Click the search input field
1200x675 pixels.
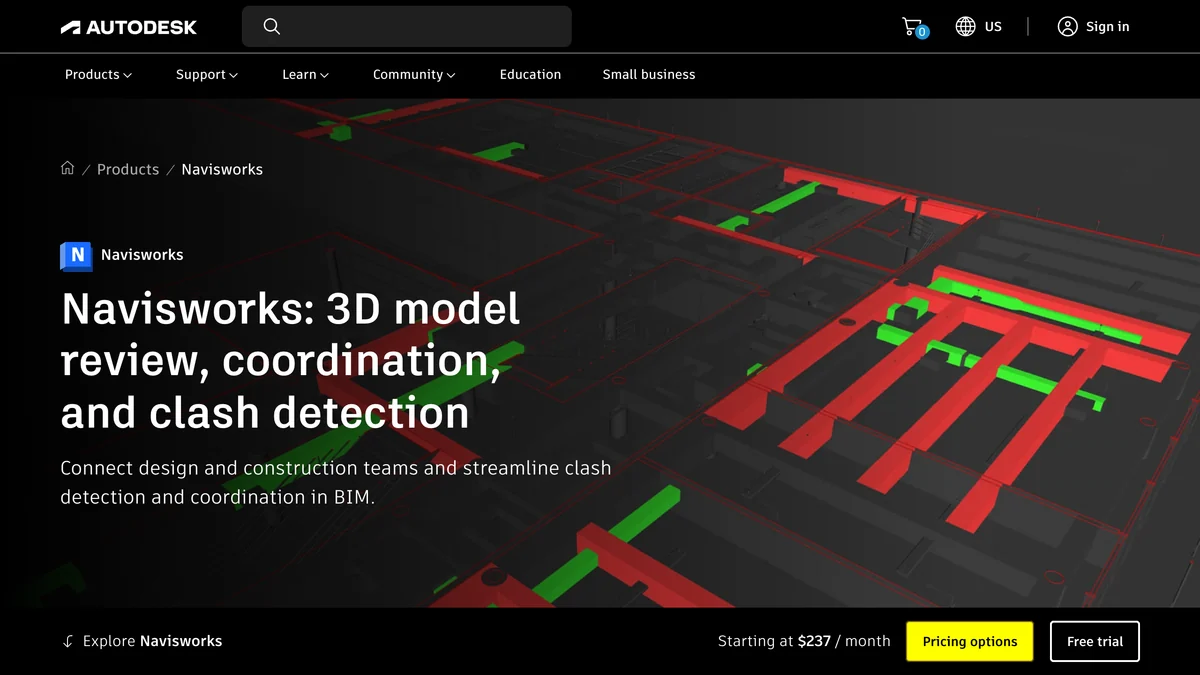[x=407, y=27]
